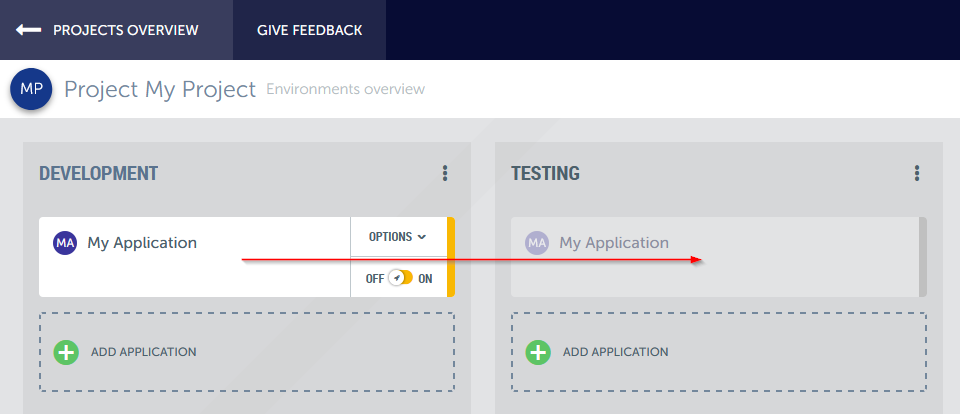Click the MP project avatar

click(31, 89)
